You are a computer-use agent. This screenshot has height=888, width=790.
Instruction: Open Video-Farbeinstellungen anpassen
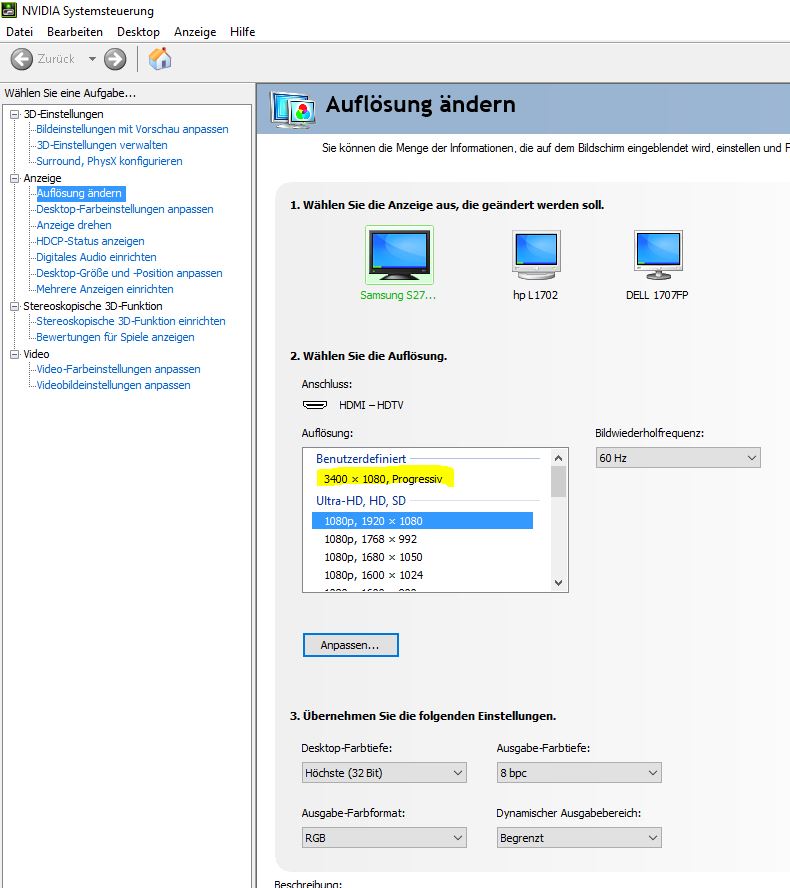118,369
